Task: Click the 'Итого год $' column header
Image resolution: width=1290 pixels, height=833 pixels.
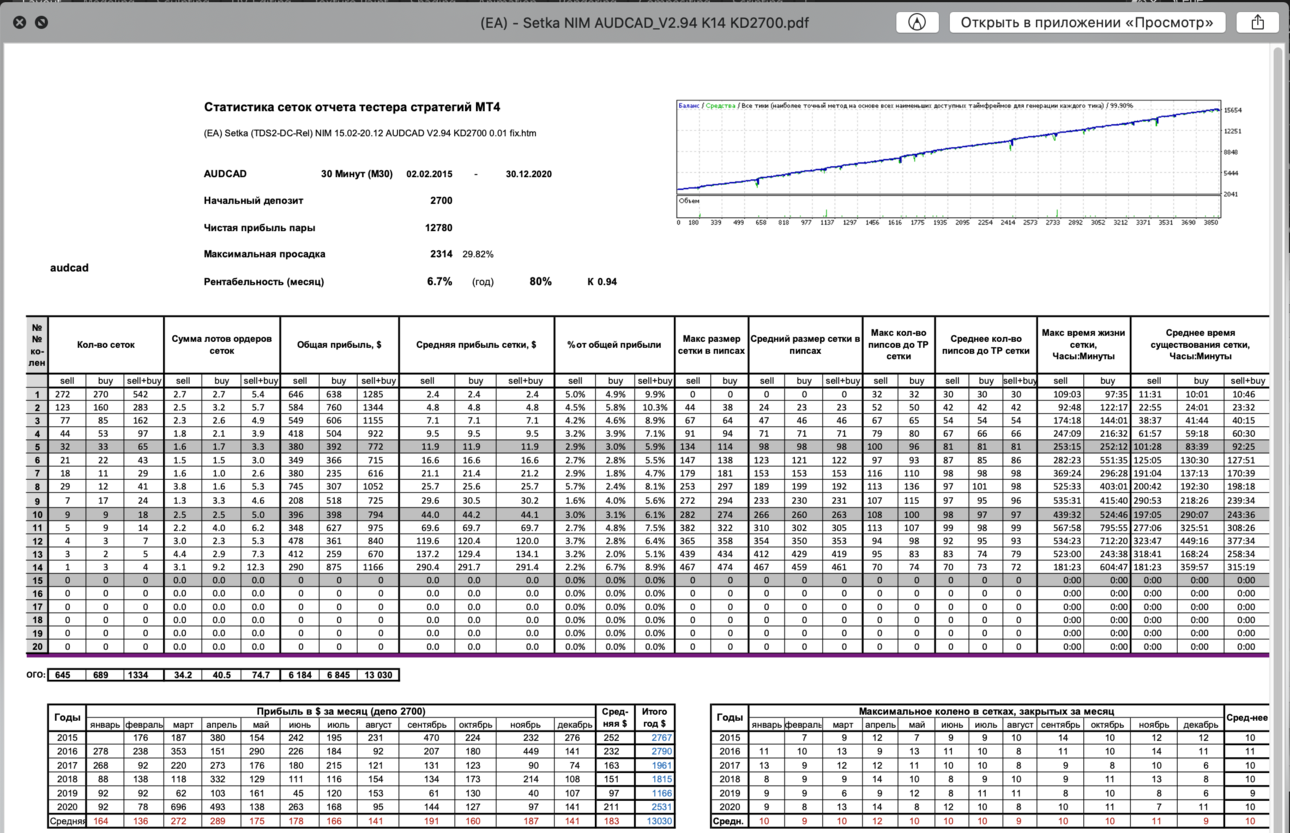Action: 654,717
